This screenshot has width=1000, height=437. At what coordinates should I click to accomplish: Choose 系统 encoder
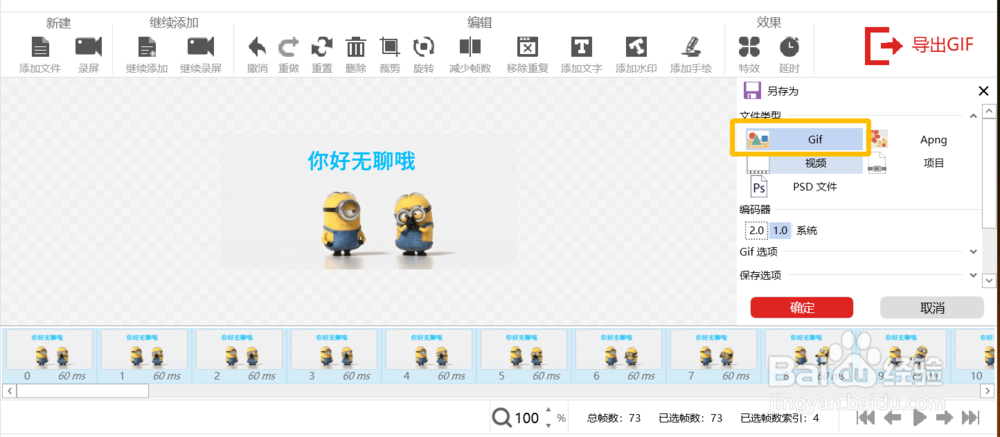pos(806,230)
